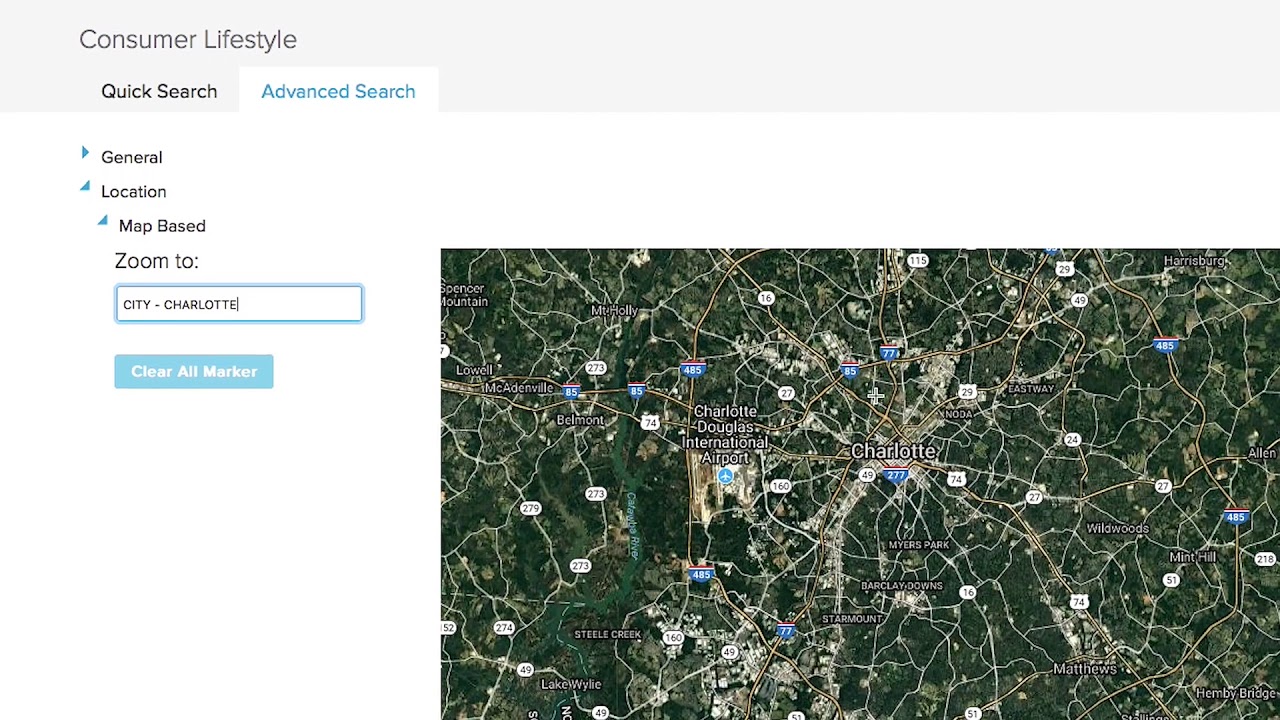Collapse the Location section arrow

pyautogui.click(x=85, y=186)
